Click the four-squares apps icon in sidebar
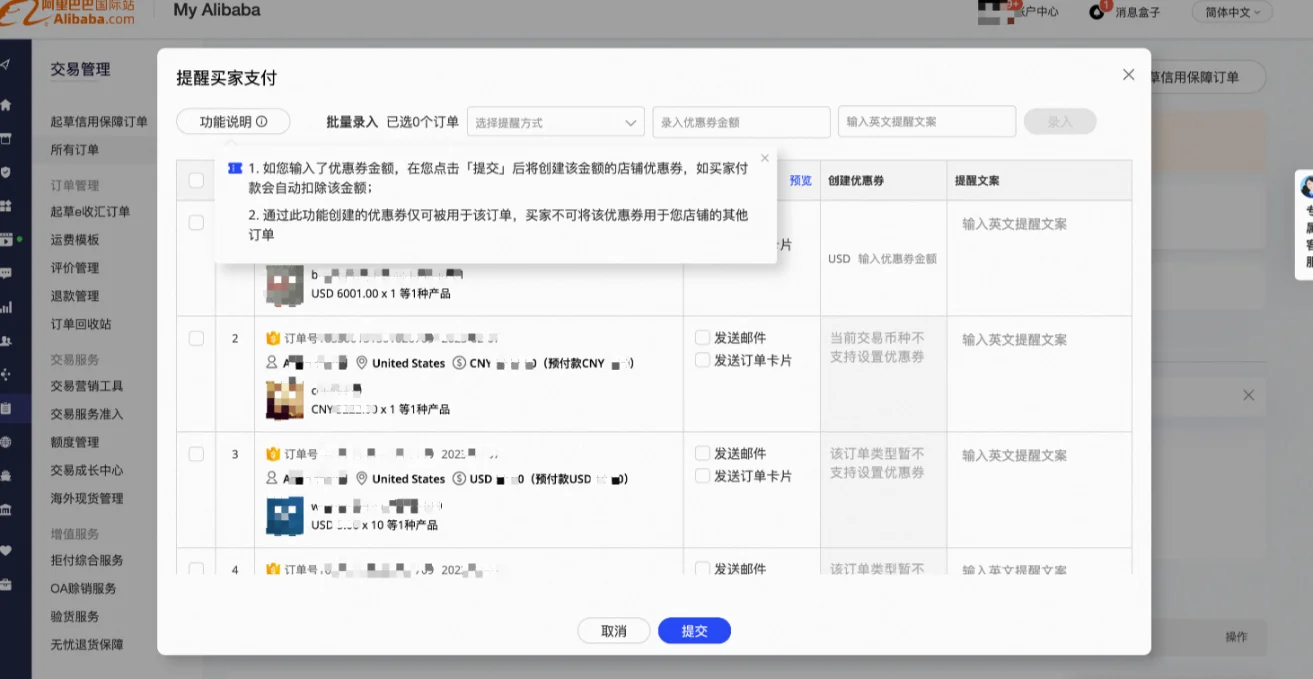The image size is (1313, 679). 6,206
